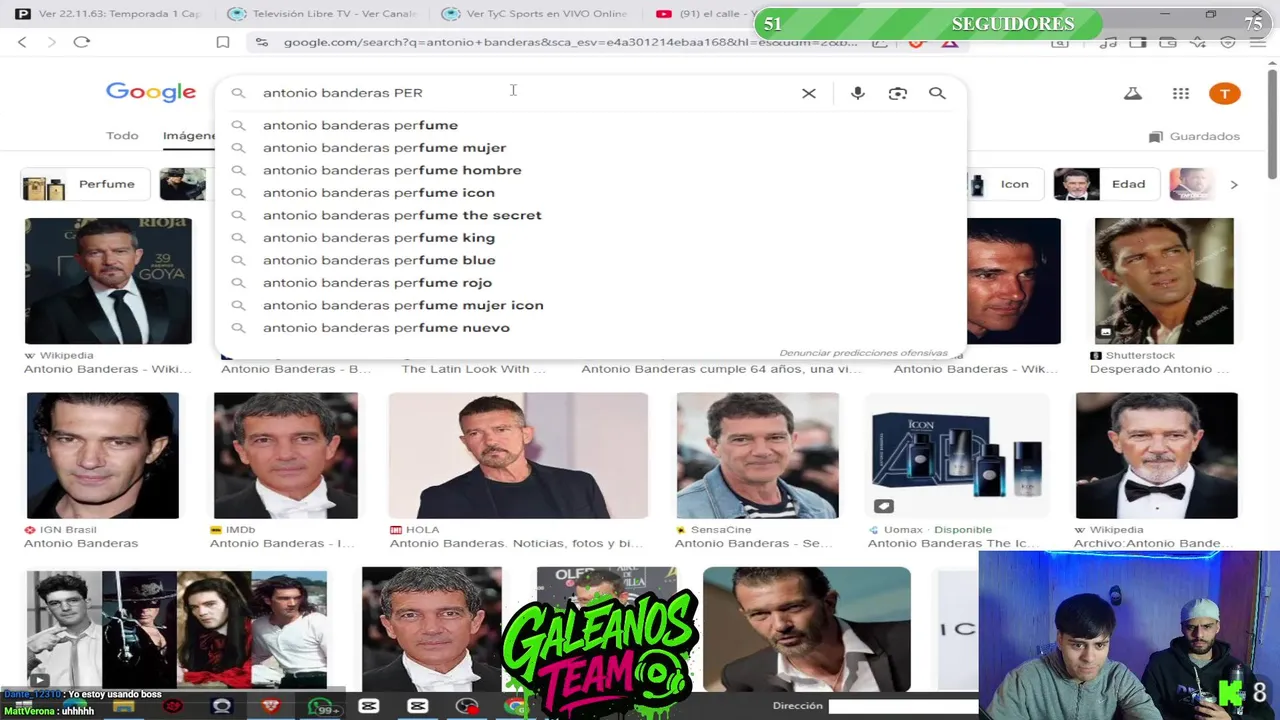1280x720 pixels.
Task: Open the Guardados saved collection
Action: [x=1194, y=136]
